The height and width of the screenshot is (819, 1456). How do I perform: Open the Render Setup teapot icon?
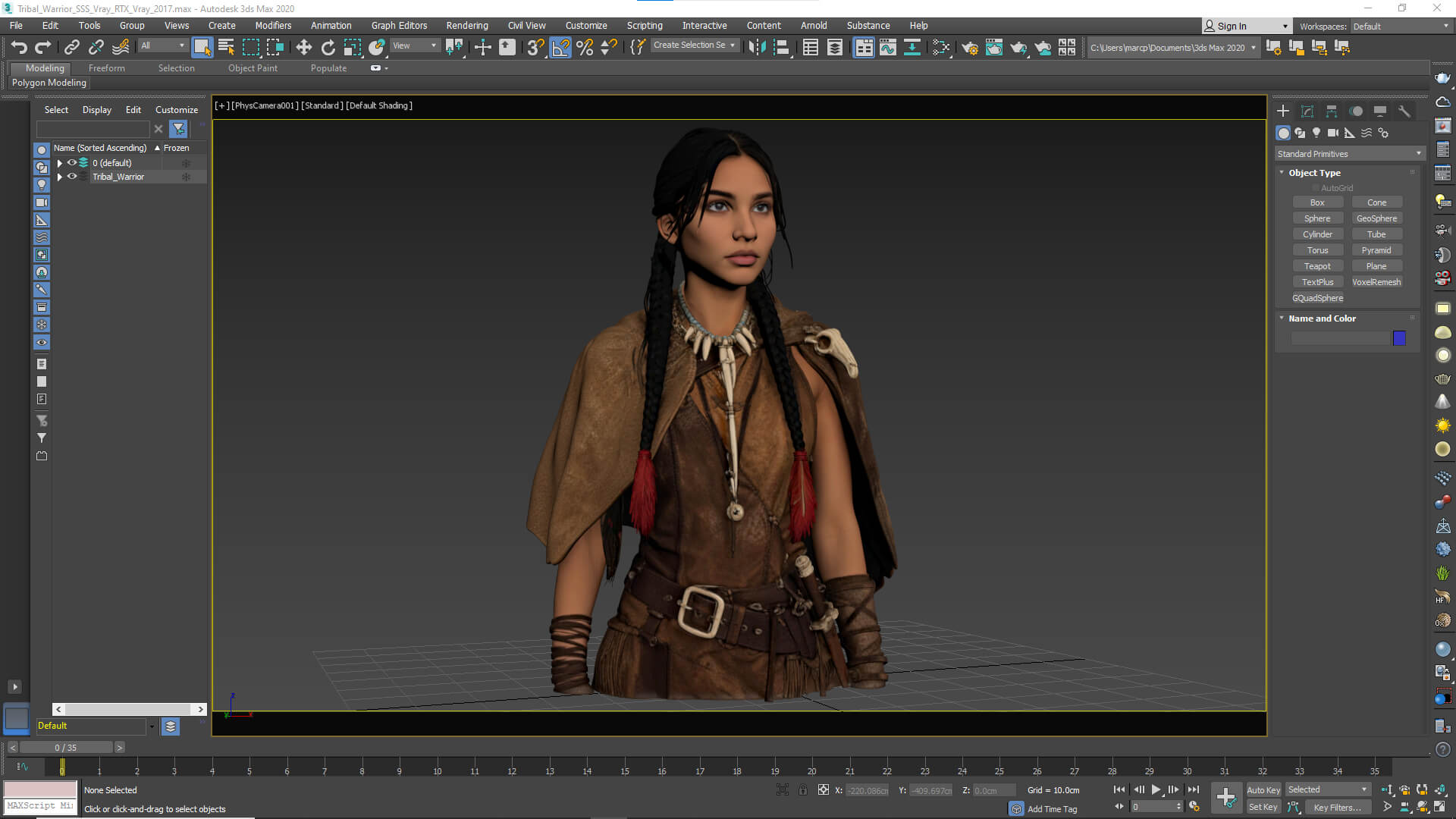pos(970,48)
